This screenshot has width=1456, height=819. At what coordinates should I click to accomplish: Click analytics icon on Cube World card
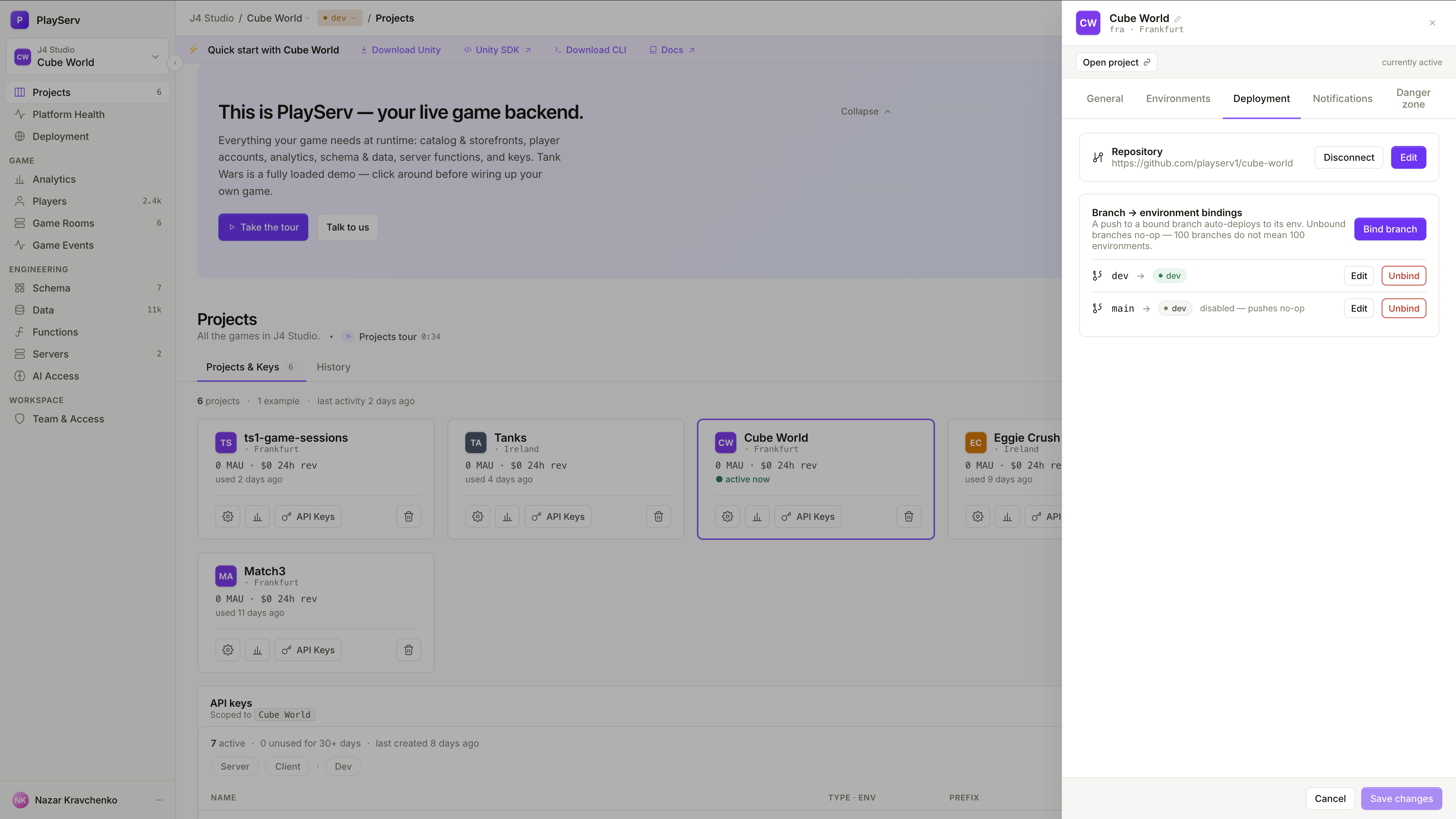point(757,516)
